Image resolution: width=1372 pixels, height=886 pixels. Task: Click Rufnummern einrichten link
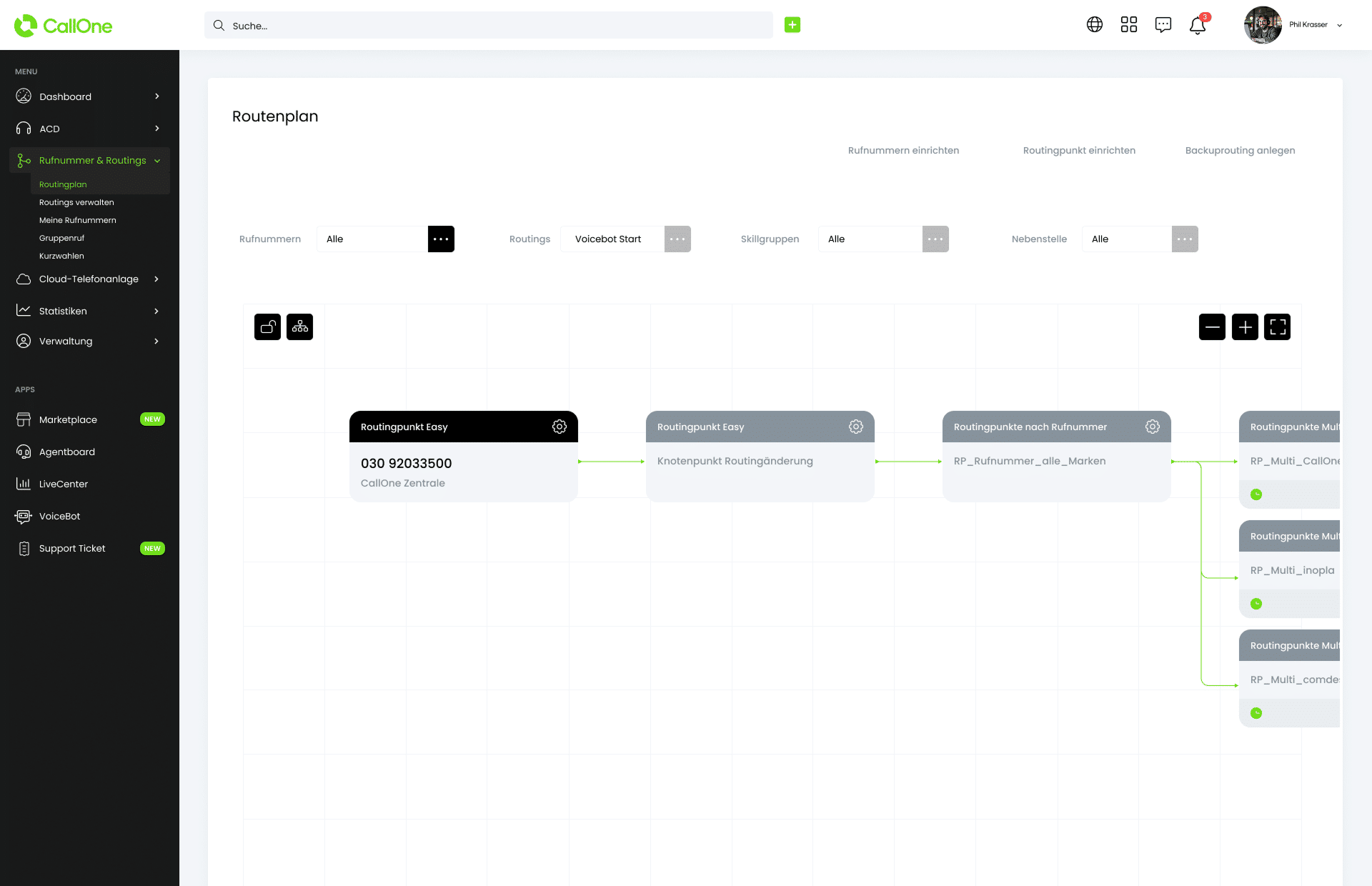pos(903,151)
